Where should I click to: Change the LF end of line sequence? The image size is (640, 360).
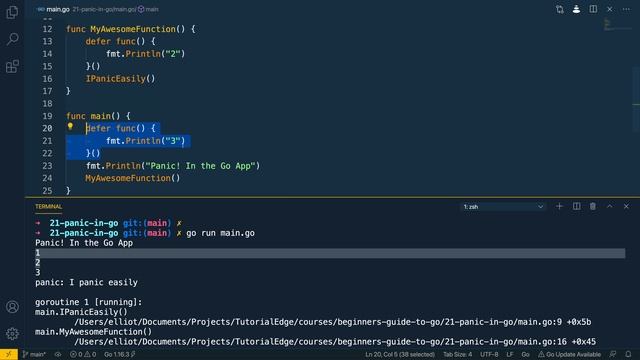point(510,354)
